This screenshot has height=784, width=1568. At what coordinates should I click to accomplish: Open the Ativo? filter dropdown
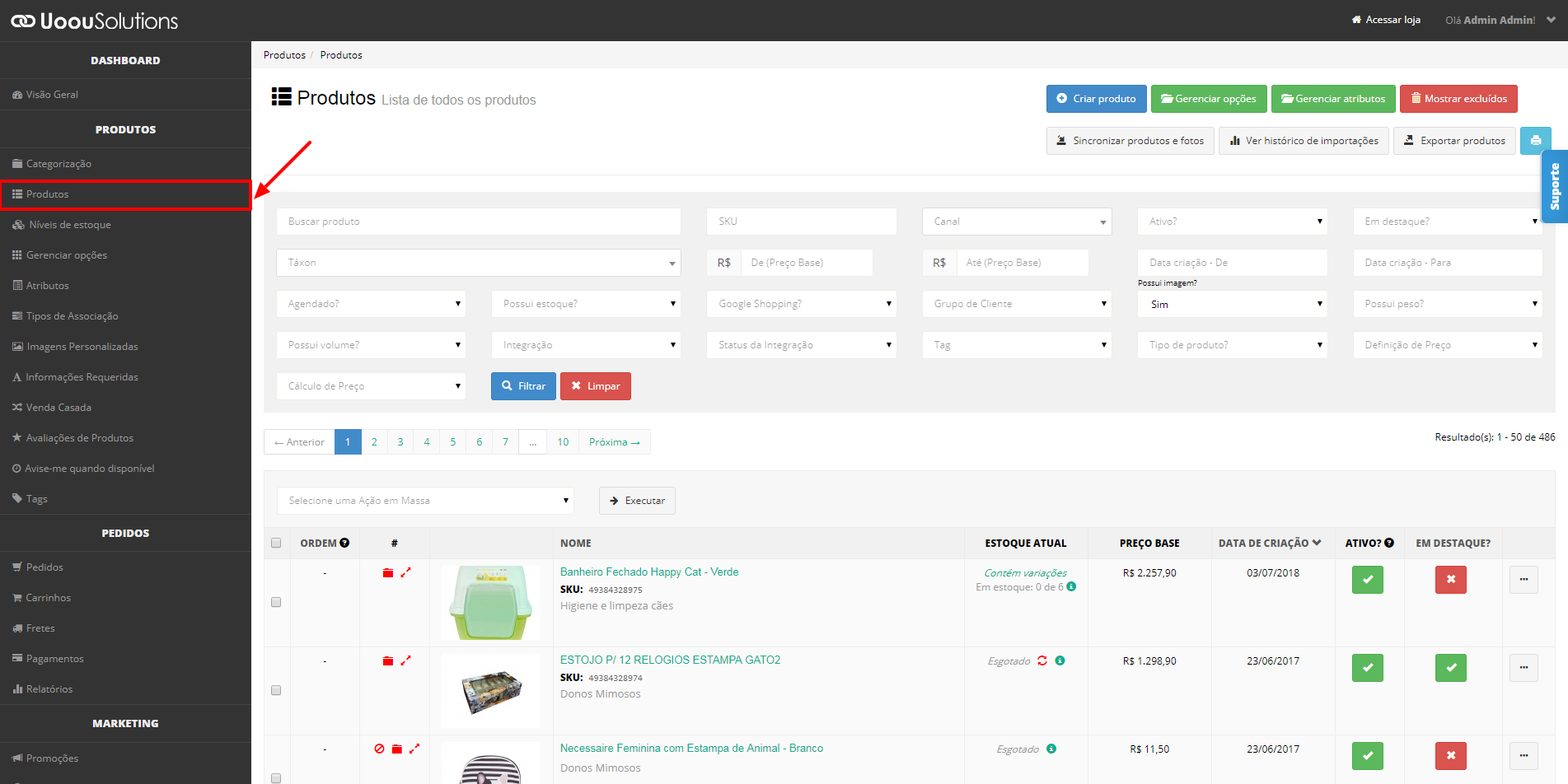pos(1232,222)
